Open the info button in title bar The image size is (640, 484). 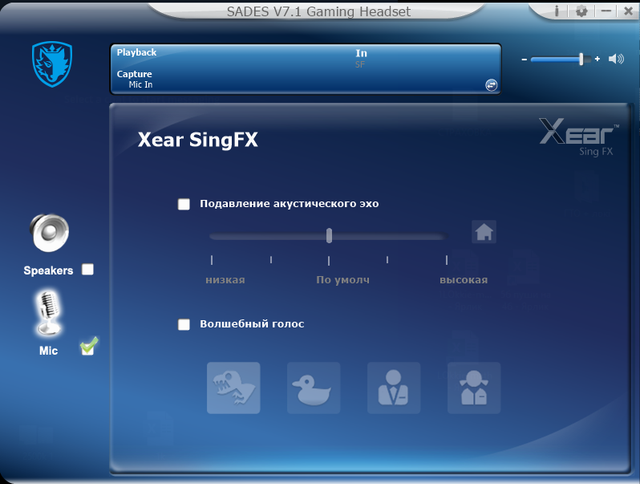(557, 11)
